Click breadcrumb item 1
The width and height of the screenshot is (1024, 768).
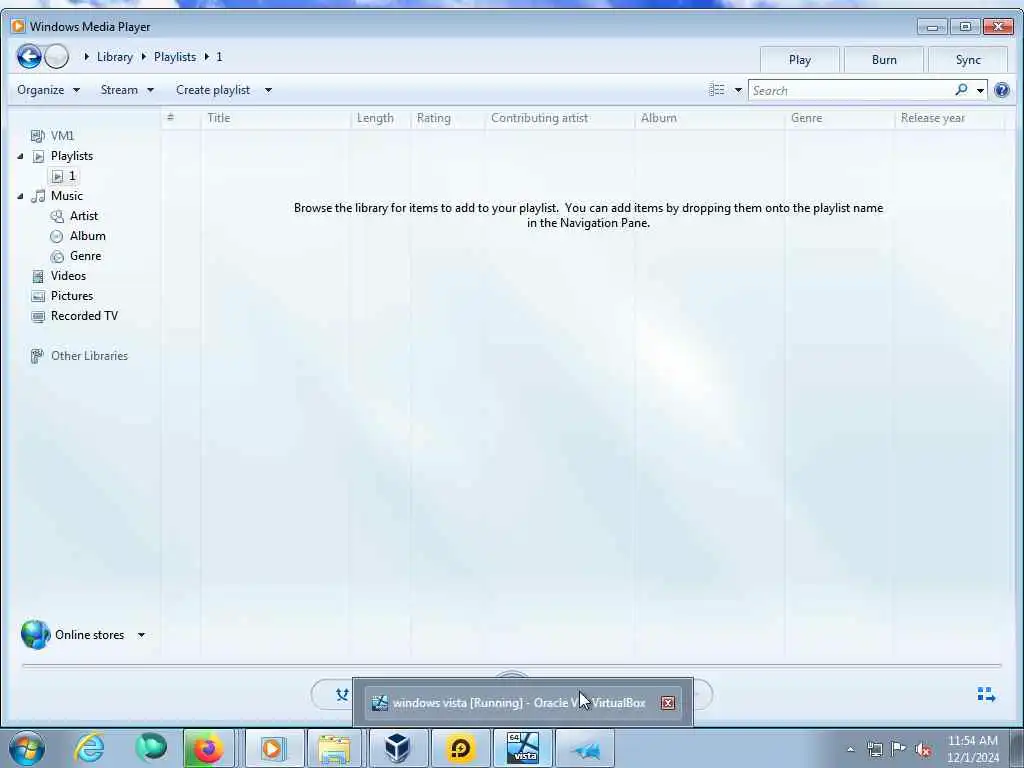tap(219, 57)
